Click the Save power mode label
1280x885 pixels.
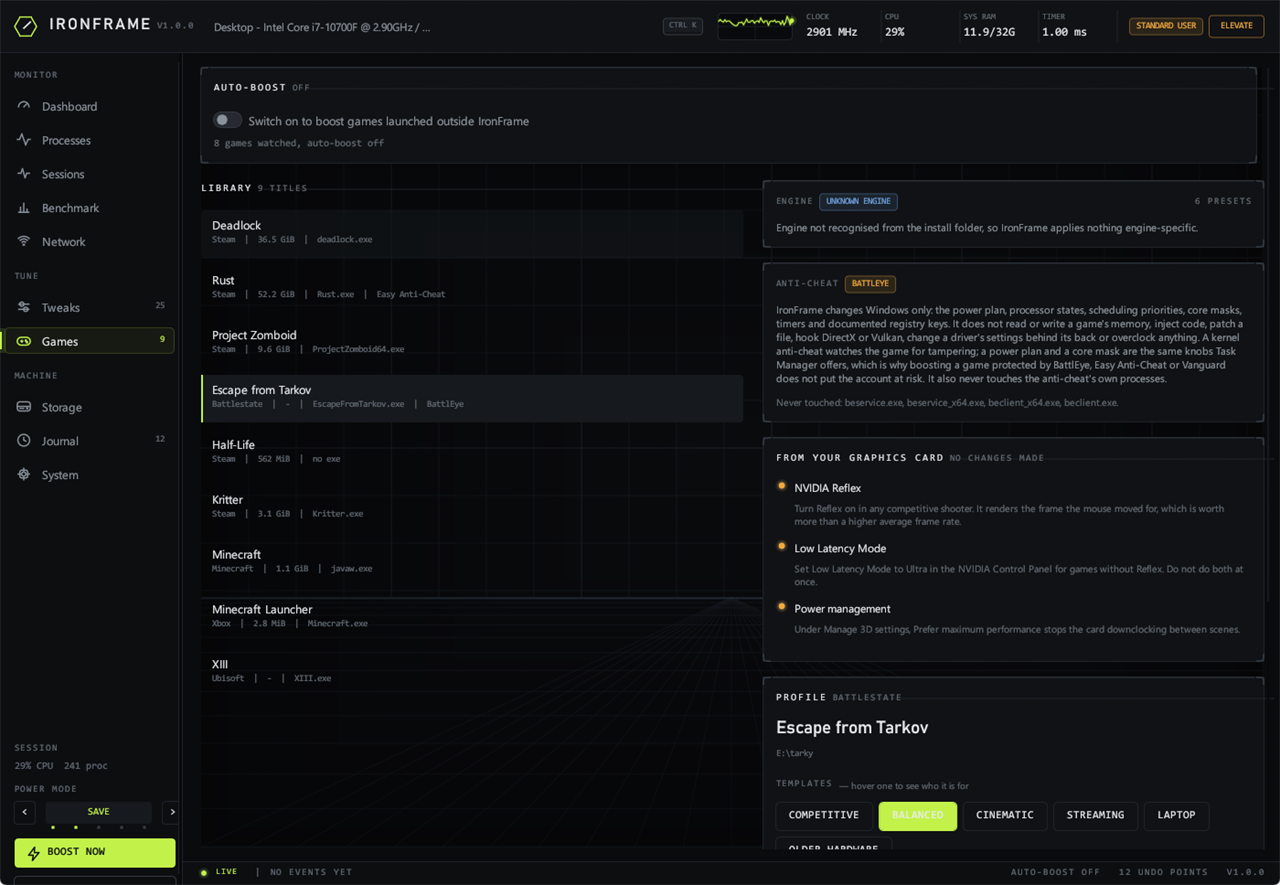[x=98, y=812]
